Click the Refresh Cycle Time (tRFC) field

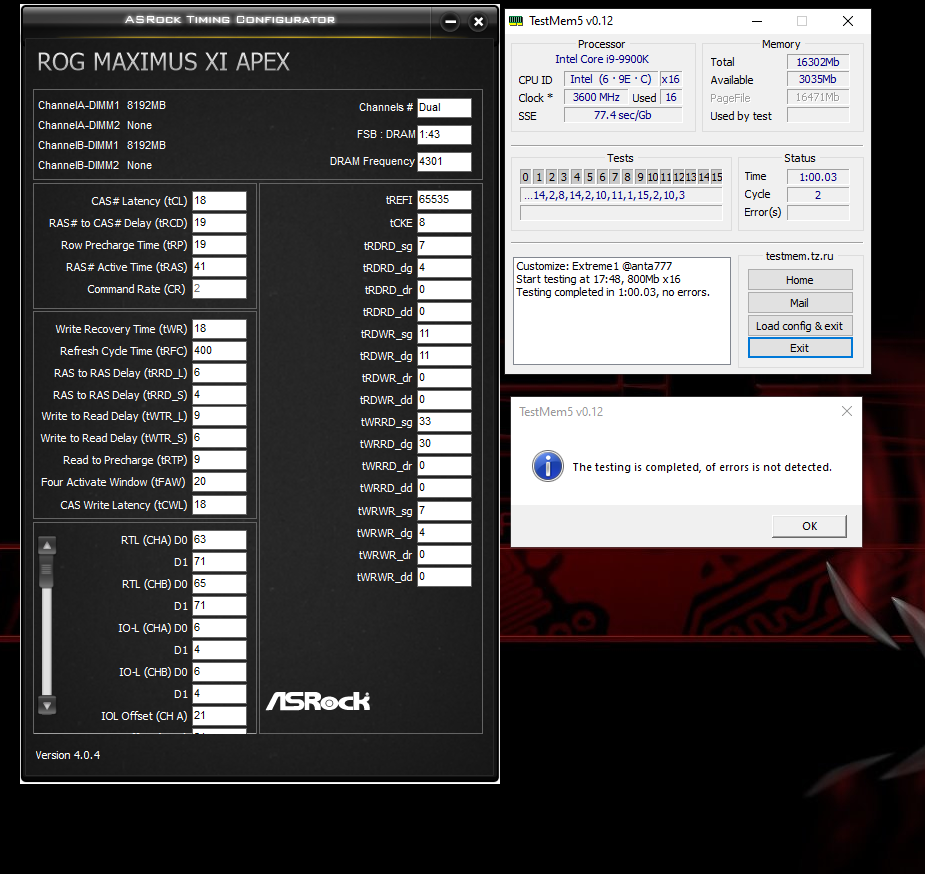[x=219, y=350]
